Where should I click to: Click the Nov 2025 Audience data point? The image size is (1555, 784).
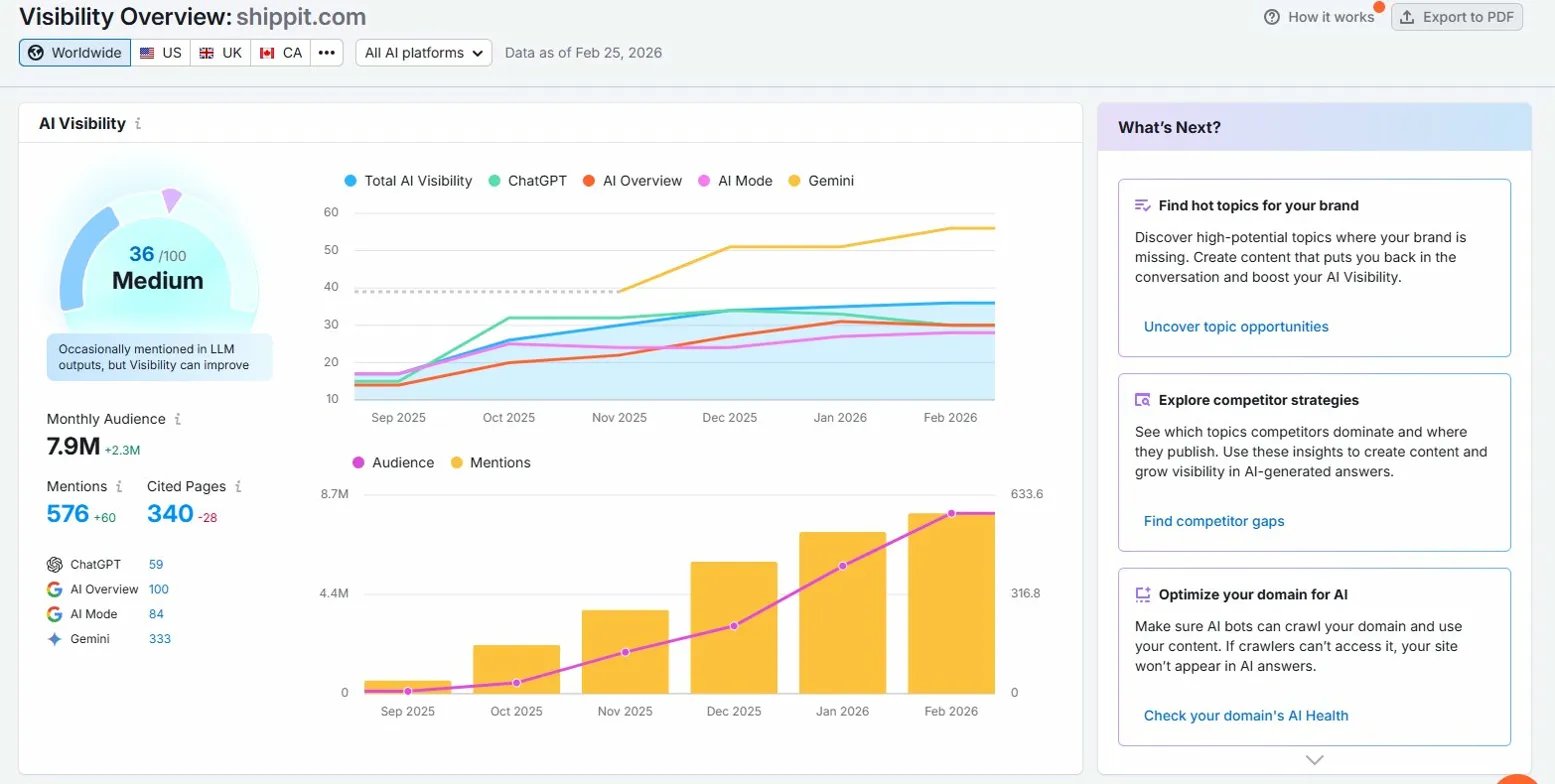tap(625, 652)
